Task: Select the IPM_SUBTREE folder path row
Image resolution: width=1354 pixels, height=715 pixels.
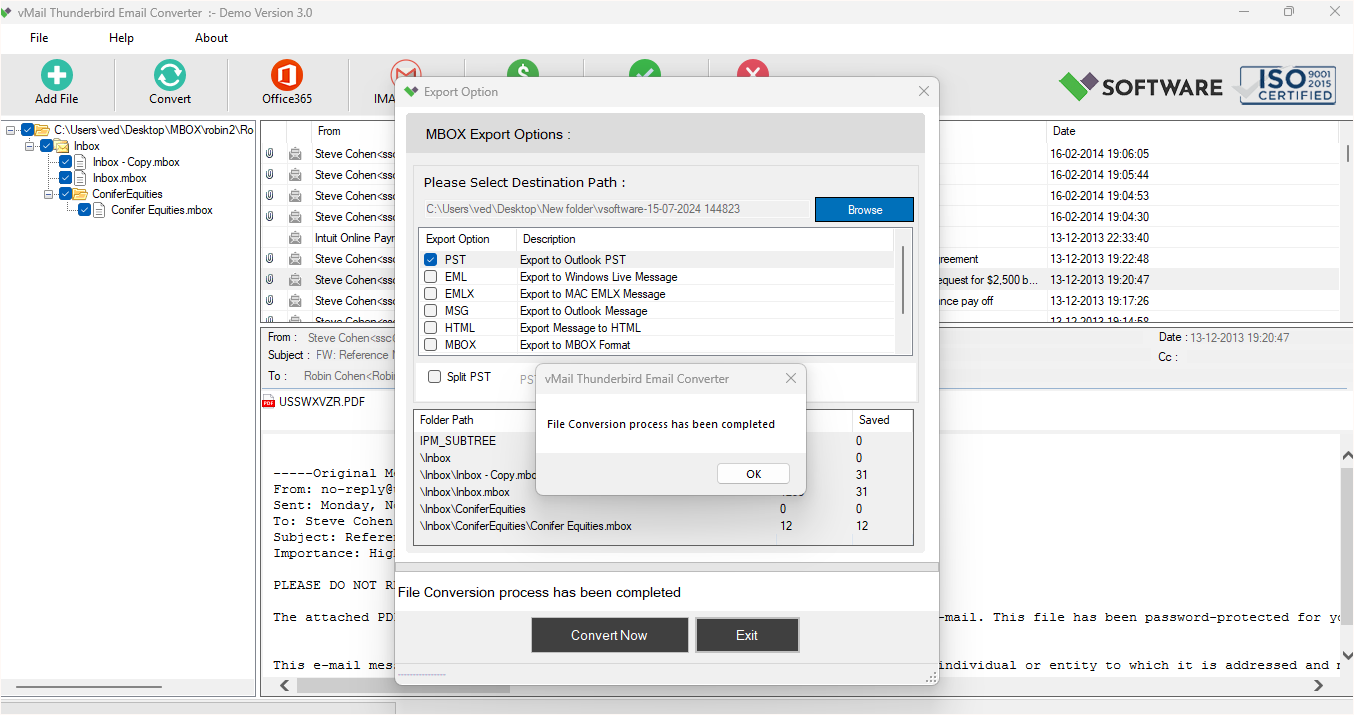Action: pyautogui.click(x=663, y=441)
